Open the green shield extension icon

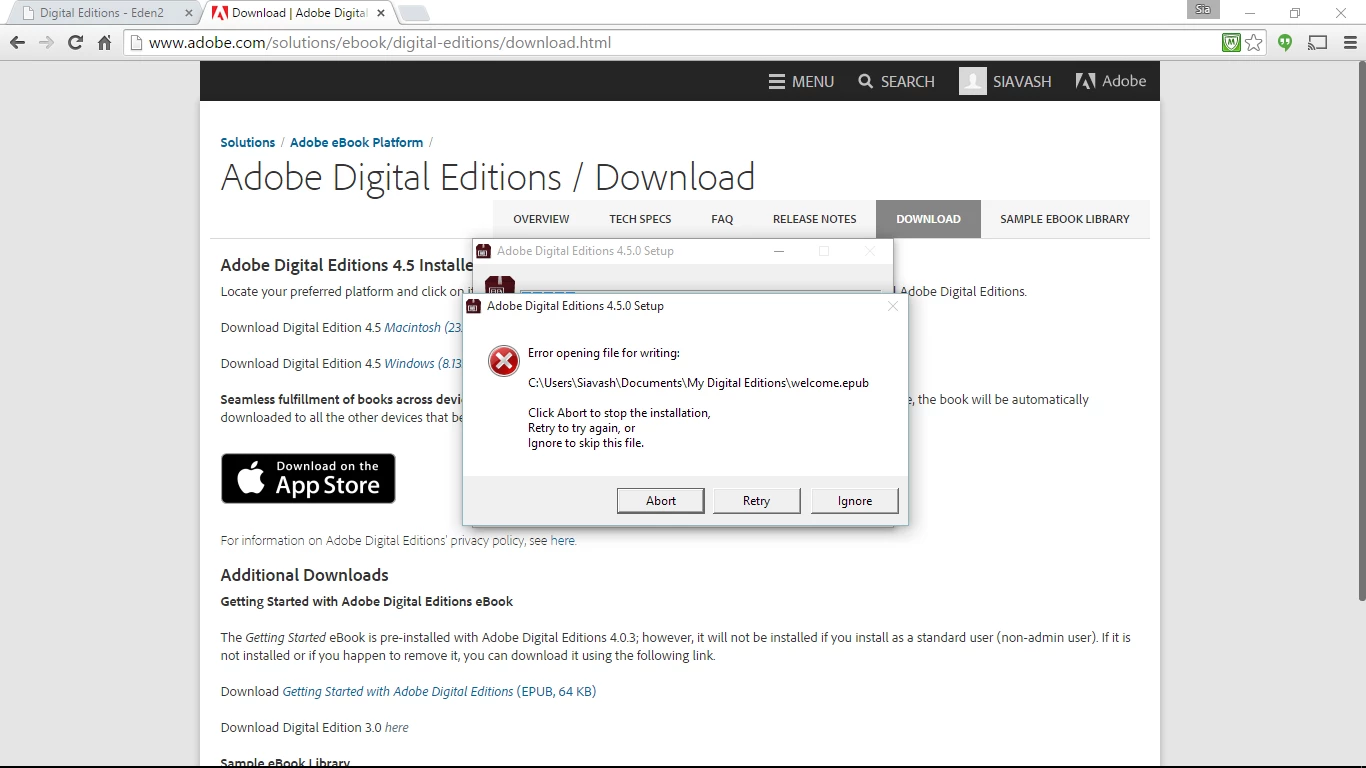(x=1231, y=42)
